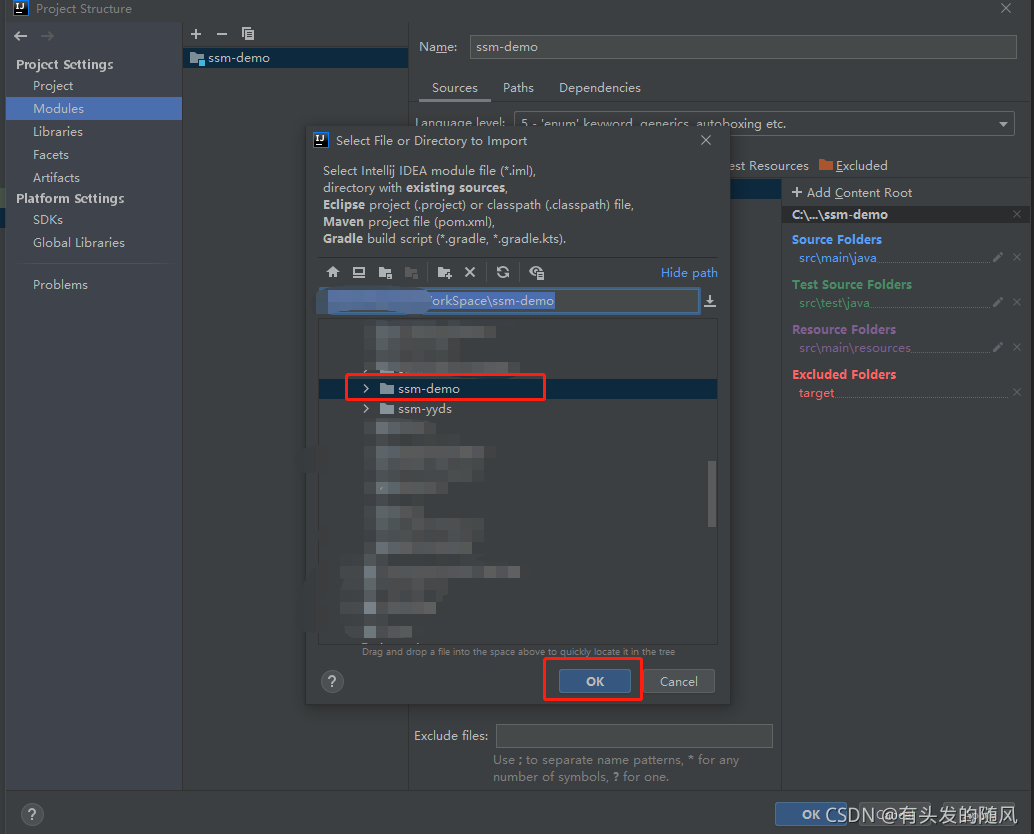Click src\main\java source folder entry
This screenshot has height=834, width=1034.
tap(837, 258)
